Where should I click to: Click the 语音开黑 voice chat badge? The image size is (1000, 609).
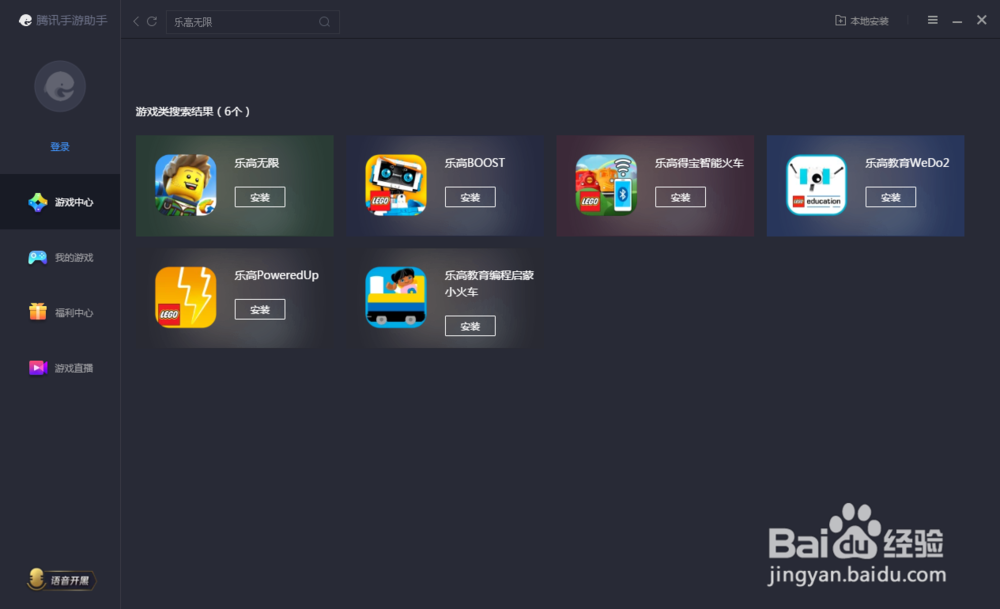[x=61, y=580]
